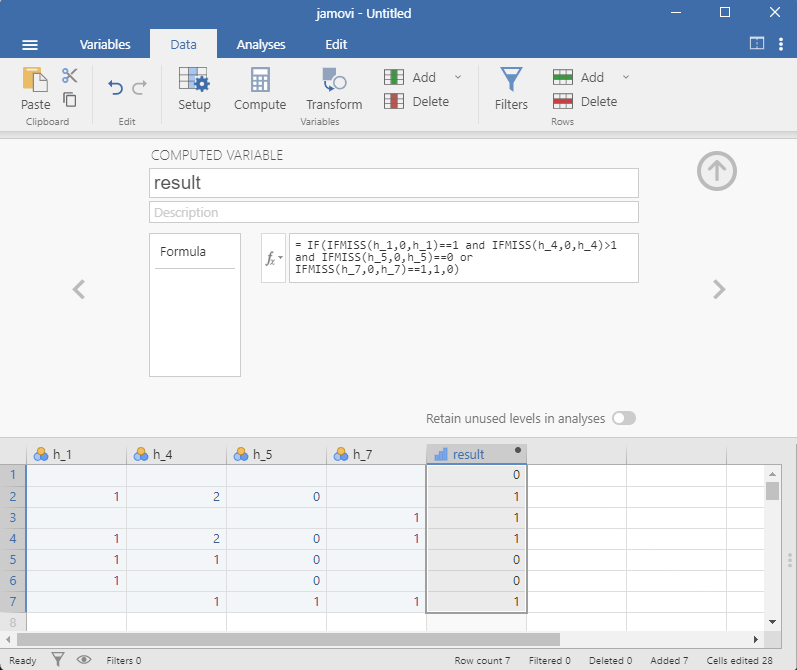The image size is (797, 670).
Task: Click the Description input field
Action: point(394,212)
